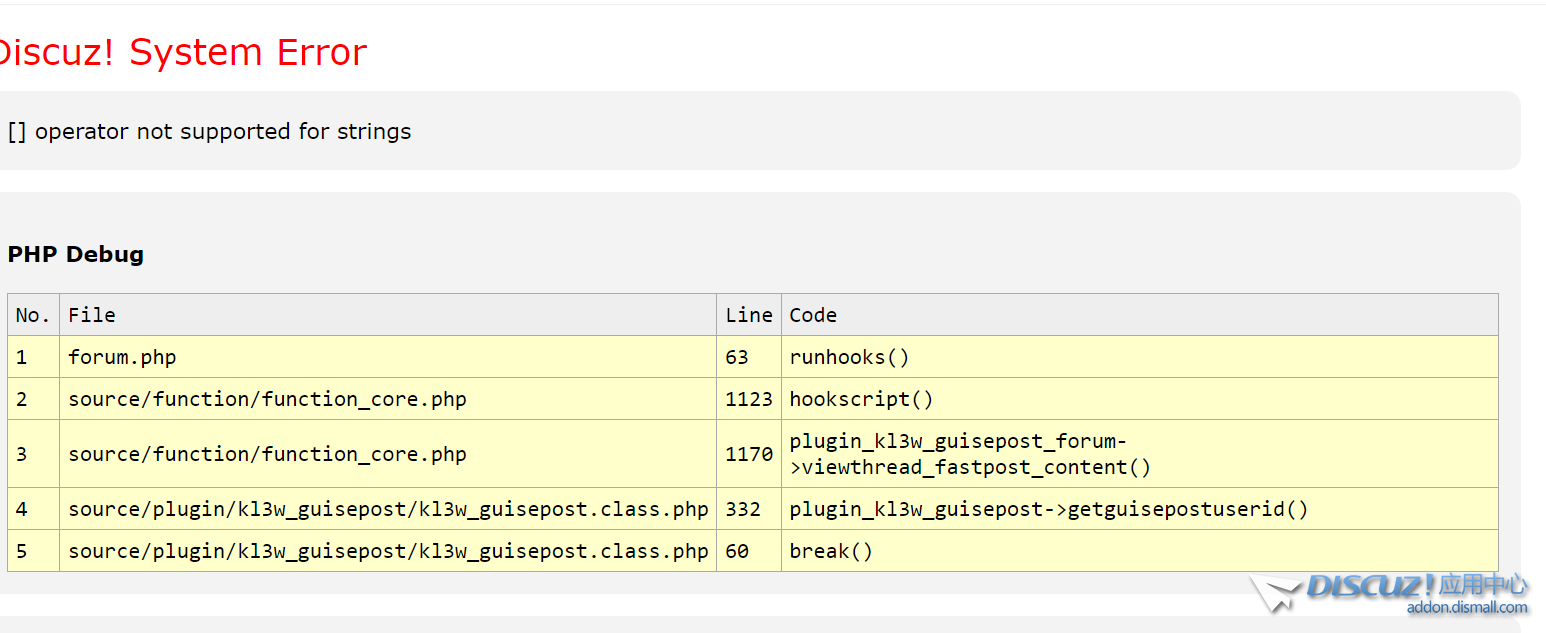1546x633 pixels.
Task: Open the addon.dismall.com link
Action: click(1466, 608)
